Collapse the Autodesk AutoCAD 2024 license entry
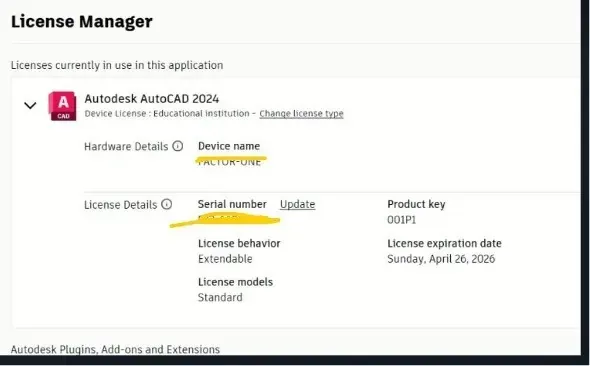Viewport: 590px width, 366px height. click(x=30, y=105)
